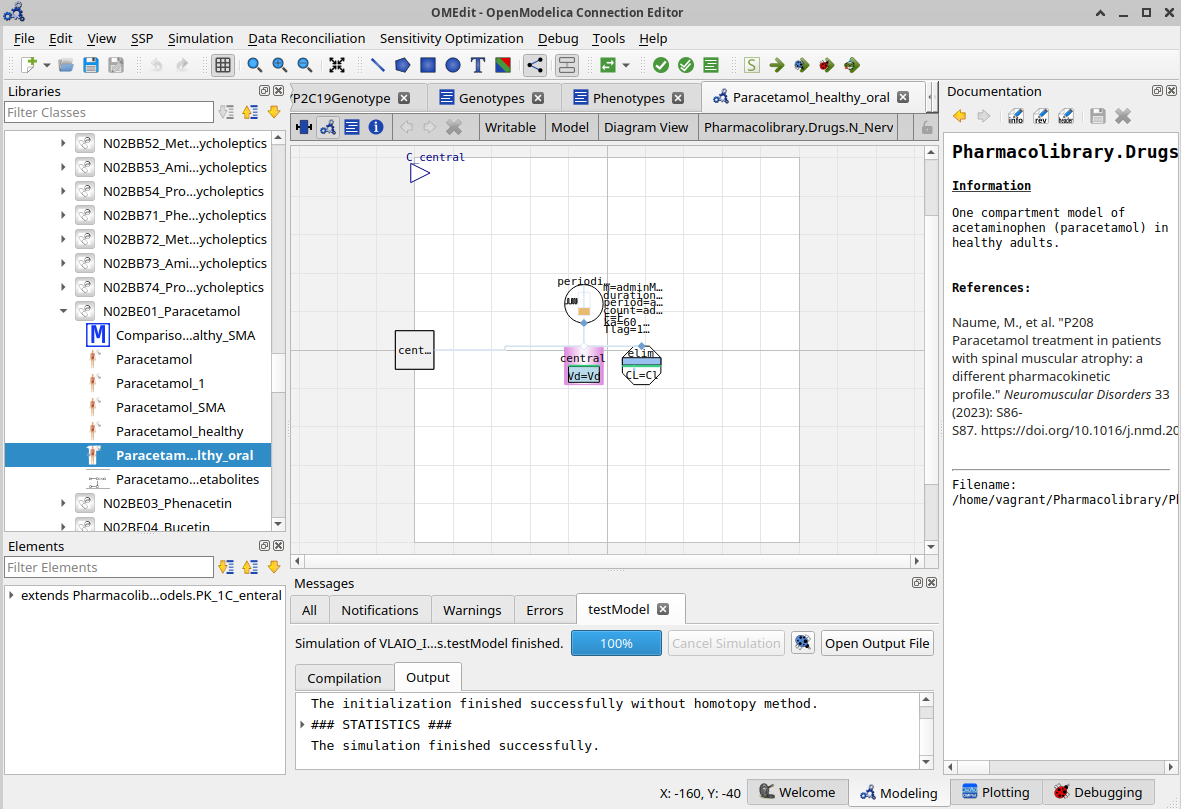Select the Text shape tool
The image size is (1181, 809).
478,65
